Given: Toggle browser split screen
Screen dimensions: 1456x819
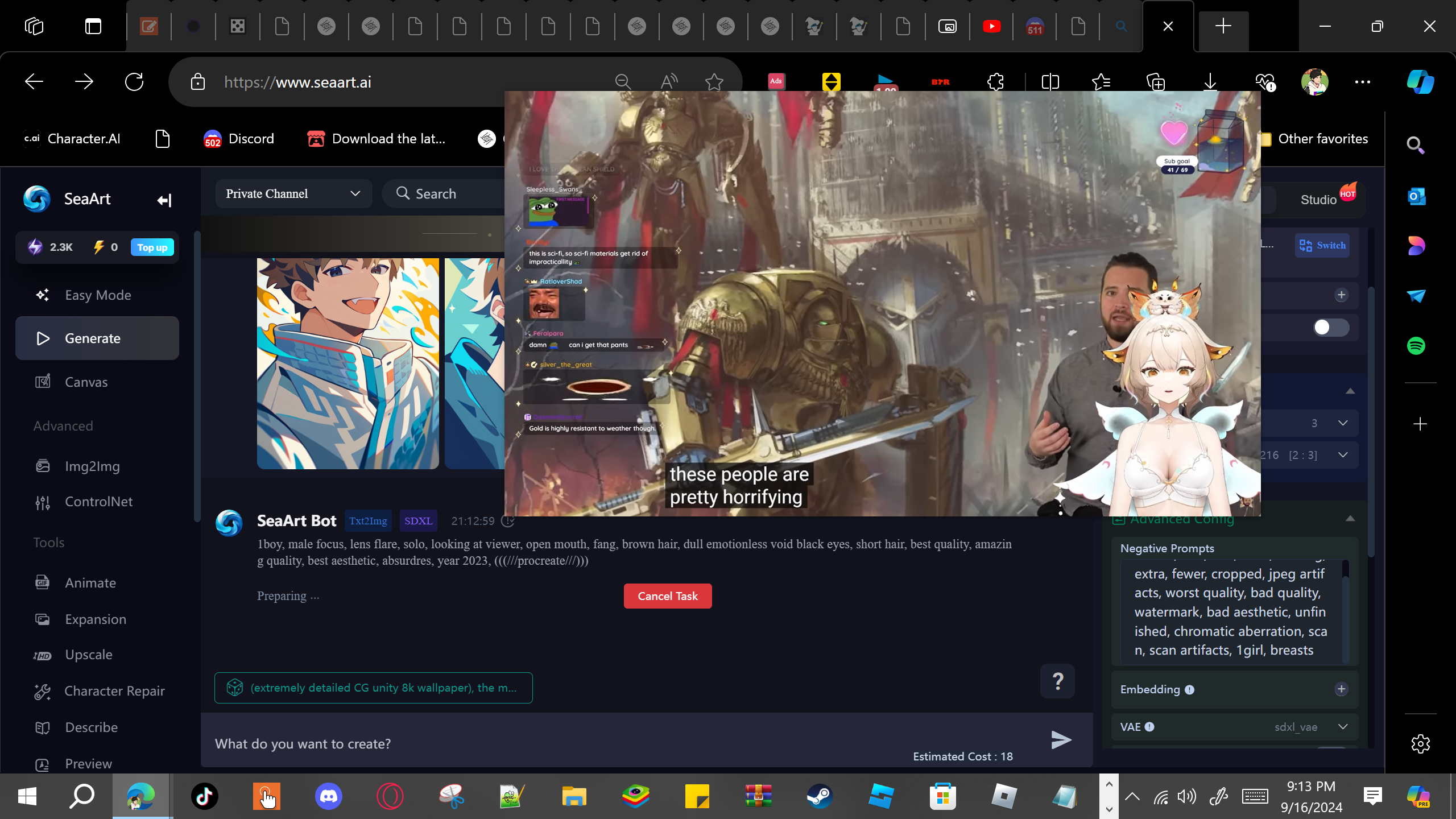Looking at the screenshot, I should [x=1050, y=82].
